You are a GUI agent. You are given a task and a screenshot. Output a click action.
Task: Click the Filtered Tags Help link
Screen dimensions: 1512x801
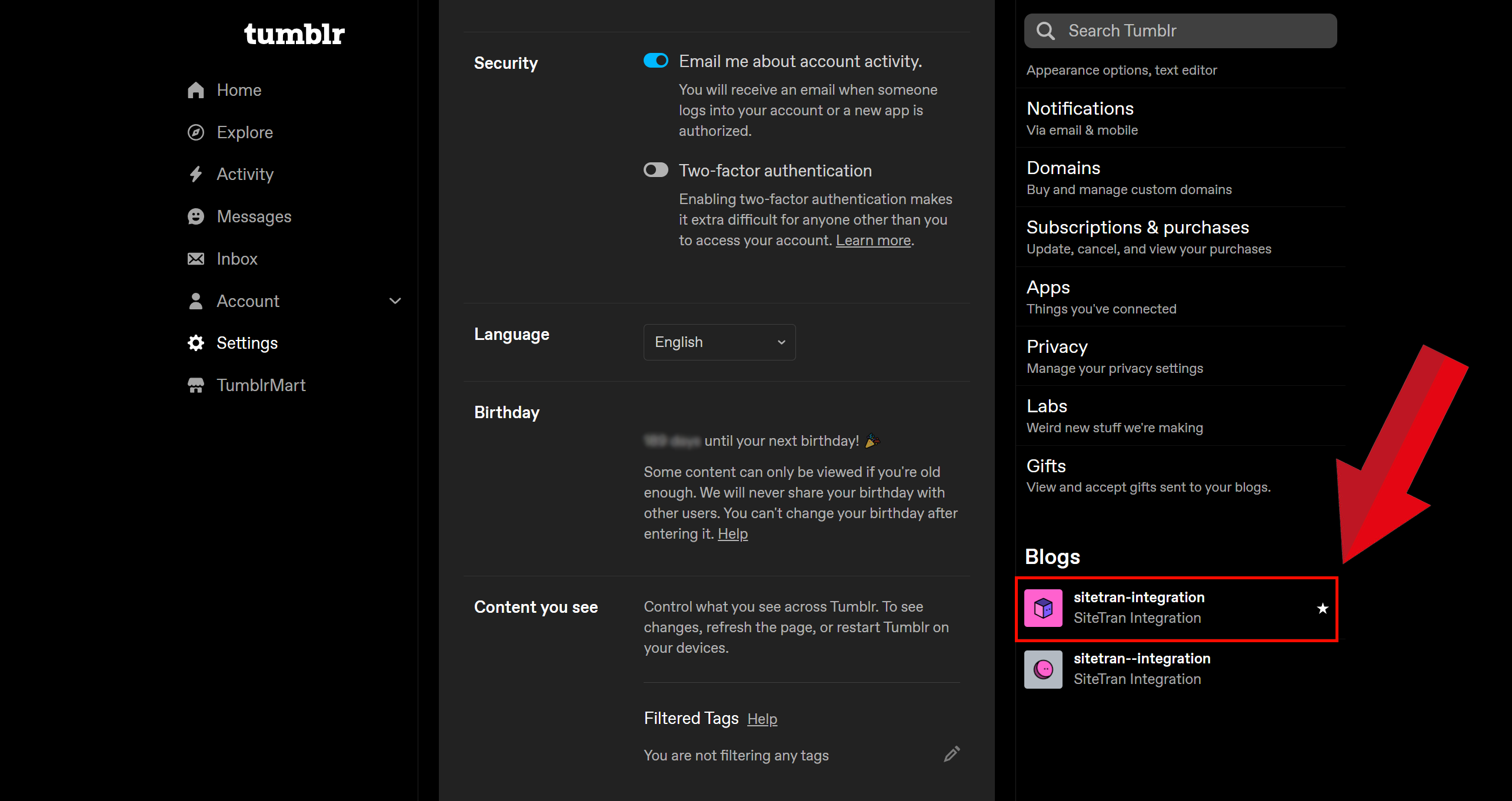click(762, 719)
